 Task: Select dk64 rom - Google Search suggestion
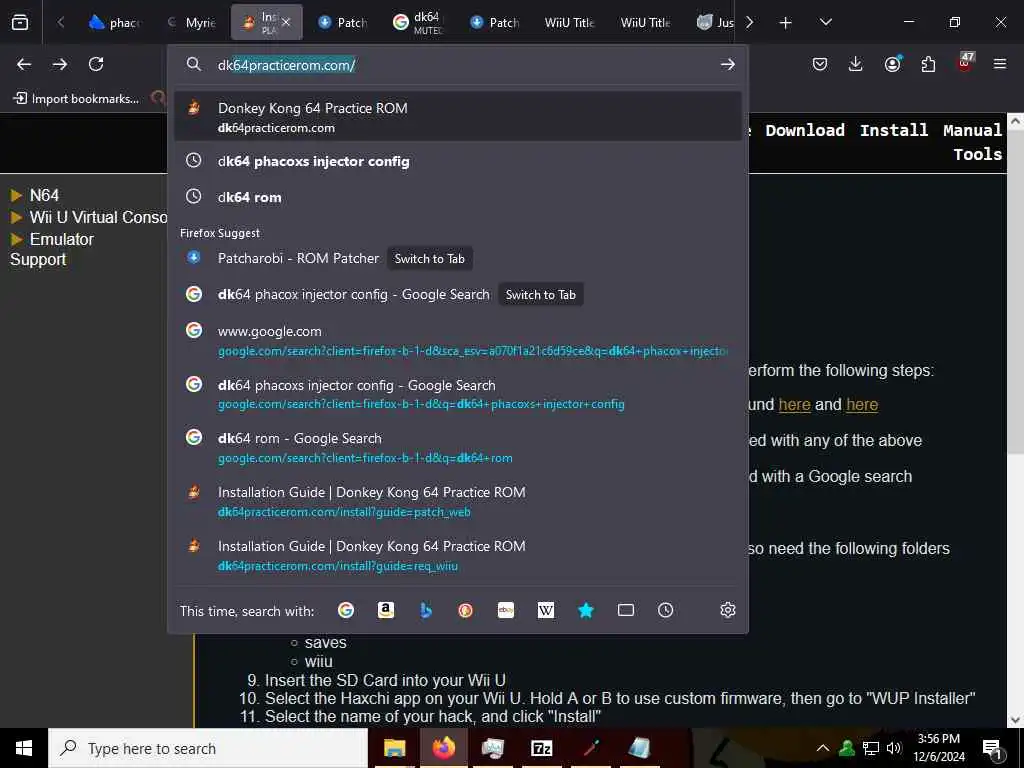pos(458,447)
